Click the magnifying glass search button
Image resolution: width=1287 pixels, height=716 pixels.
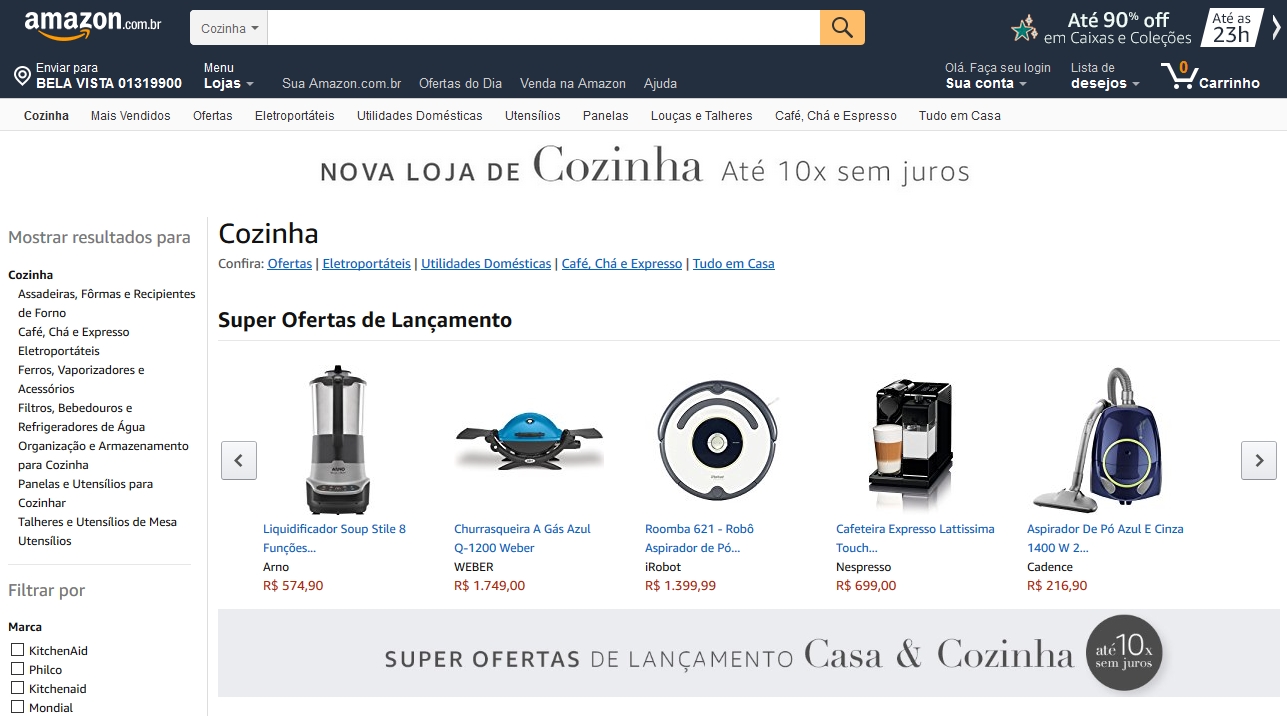tap(842, 27)
